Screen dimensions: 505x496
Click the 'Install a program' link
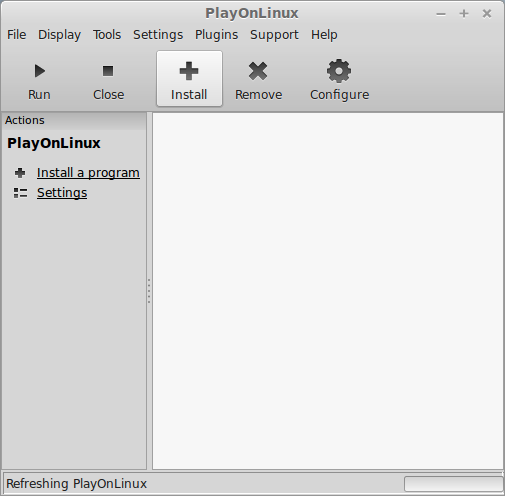coord(88,173)
